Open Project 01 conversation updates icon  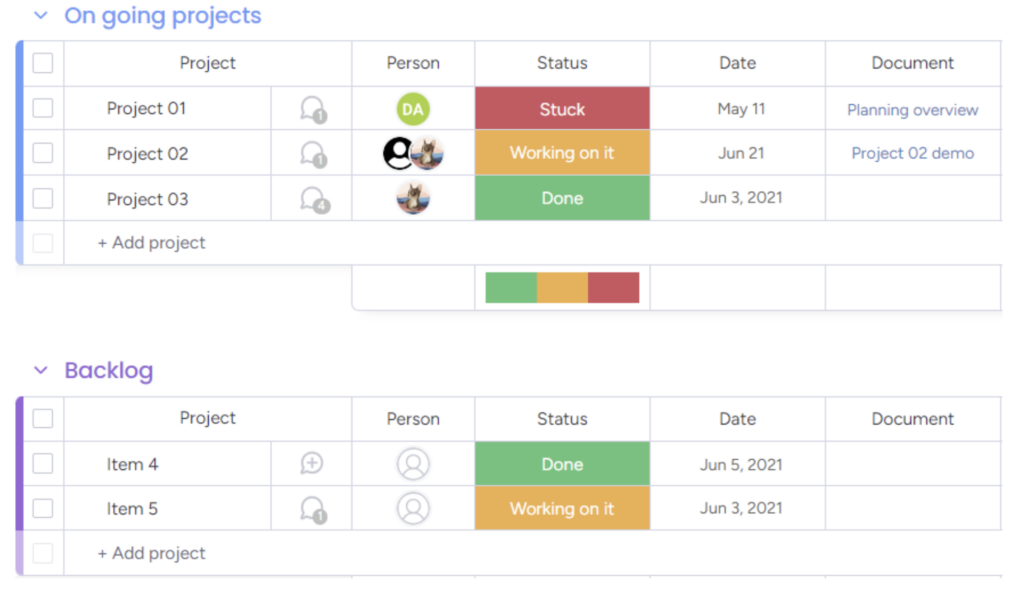click(x=313, y=109)
